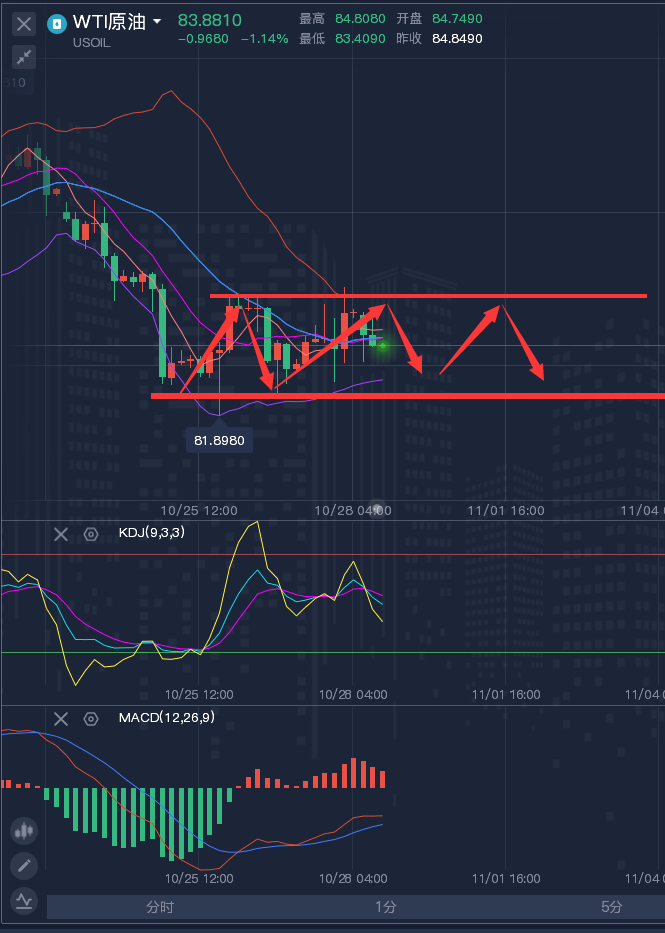The width and height of the screenshot is (665, 933).
Task: Click the MACD(12,26,9) indicator label
Action: click(x=166, y=717)
